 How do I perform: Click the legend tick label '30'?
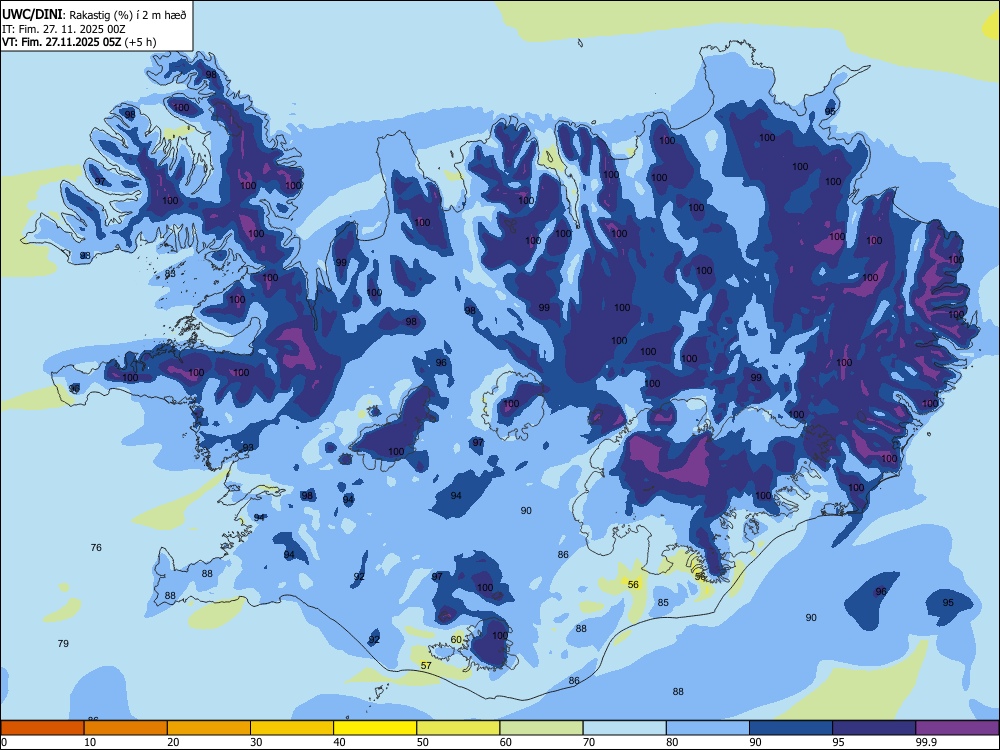256,742
